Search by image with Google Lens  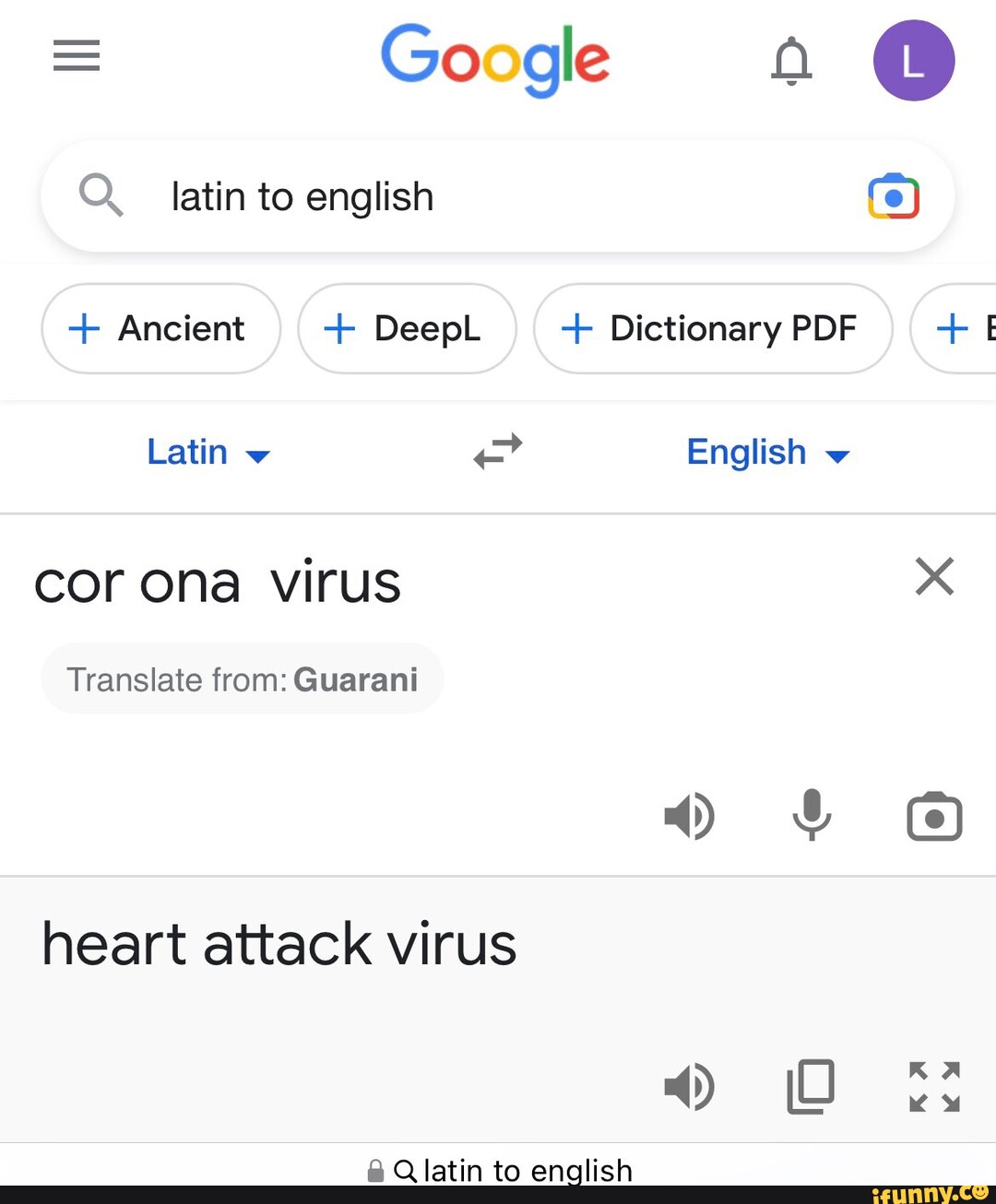click(x=893, y=196)
